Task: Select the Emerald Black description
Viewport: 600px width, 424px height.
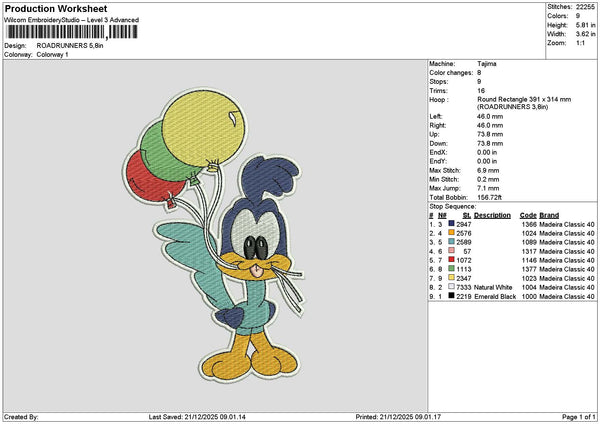Action: point(495,297)
